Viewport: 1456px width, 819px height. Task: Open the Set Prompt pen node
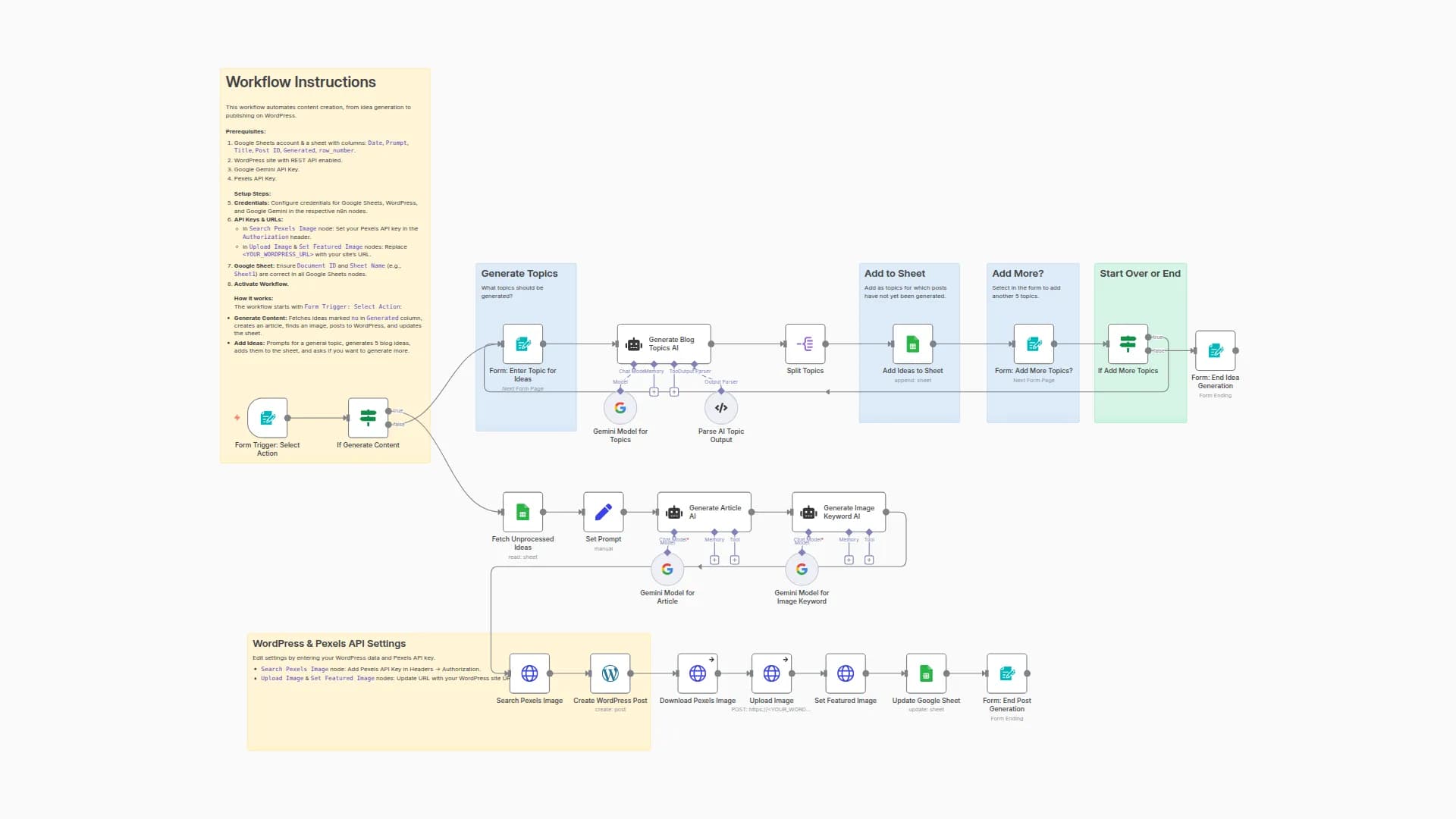coord(603,512)
